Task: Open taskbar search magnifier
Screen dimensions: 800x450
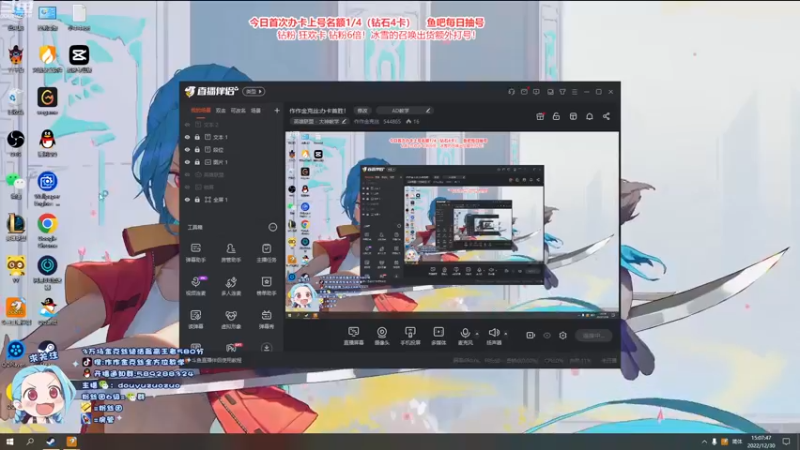Action: [x=30, y=442]
